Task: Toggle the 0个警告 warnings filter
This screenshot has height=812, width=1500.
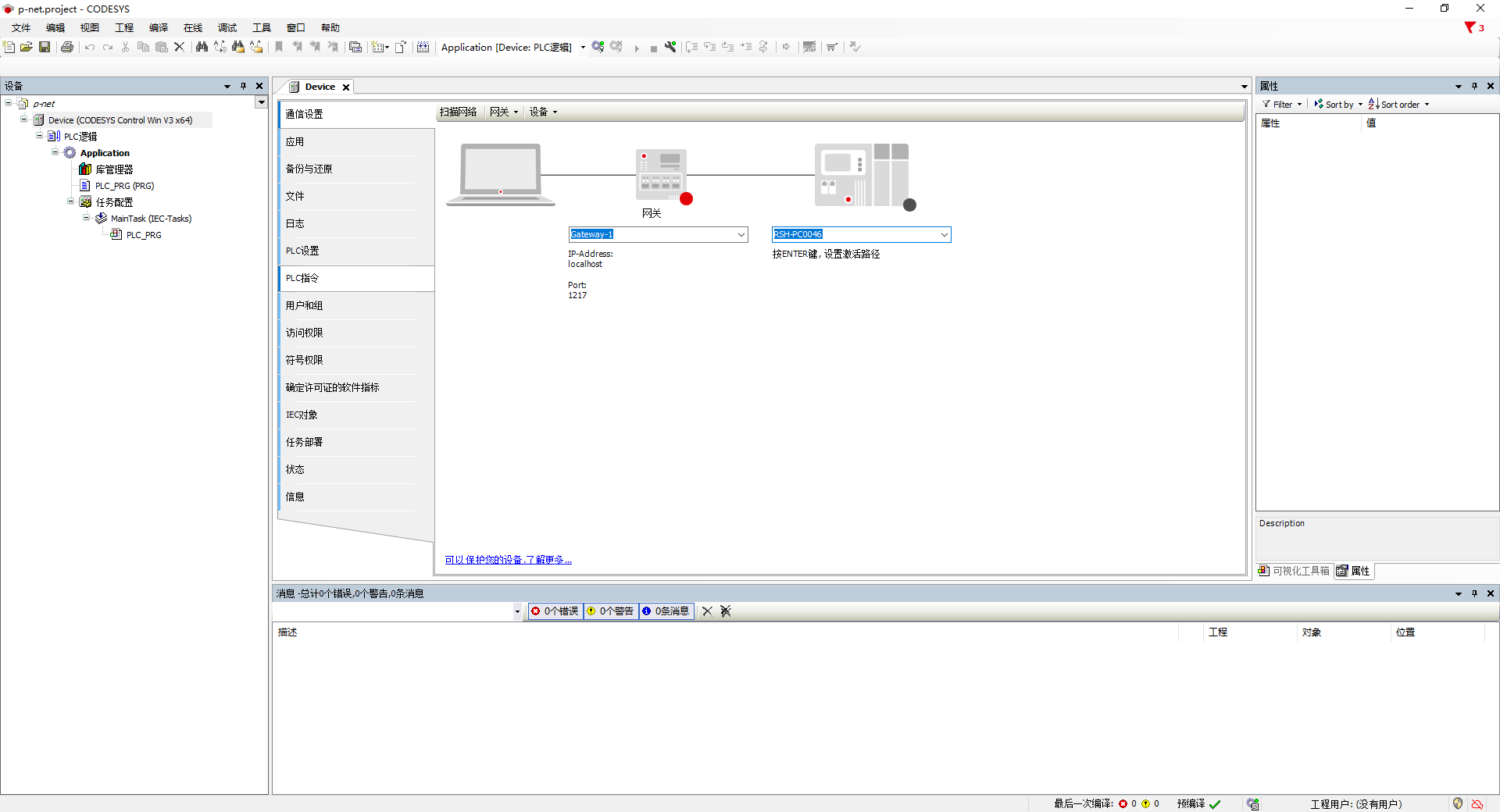Action: point(611,611)
